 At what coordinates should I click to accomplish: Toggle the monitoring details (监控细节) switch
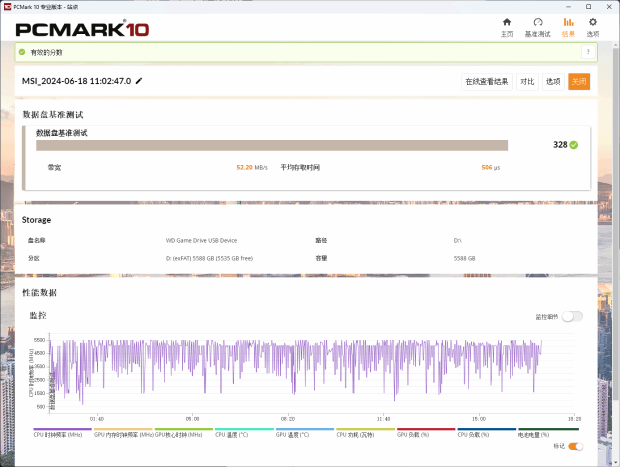pos(572,316)
